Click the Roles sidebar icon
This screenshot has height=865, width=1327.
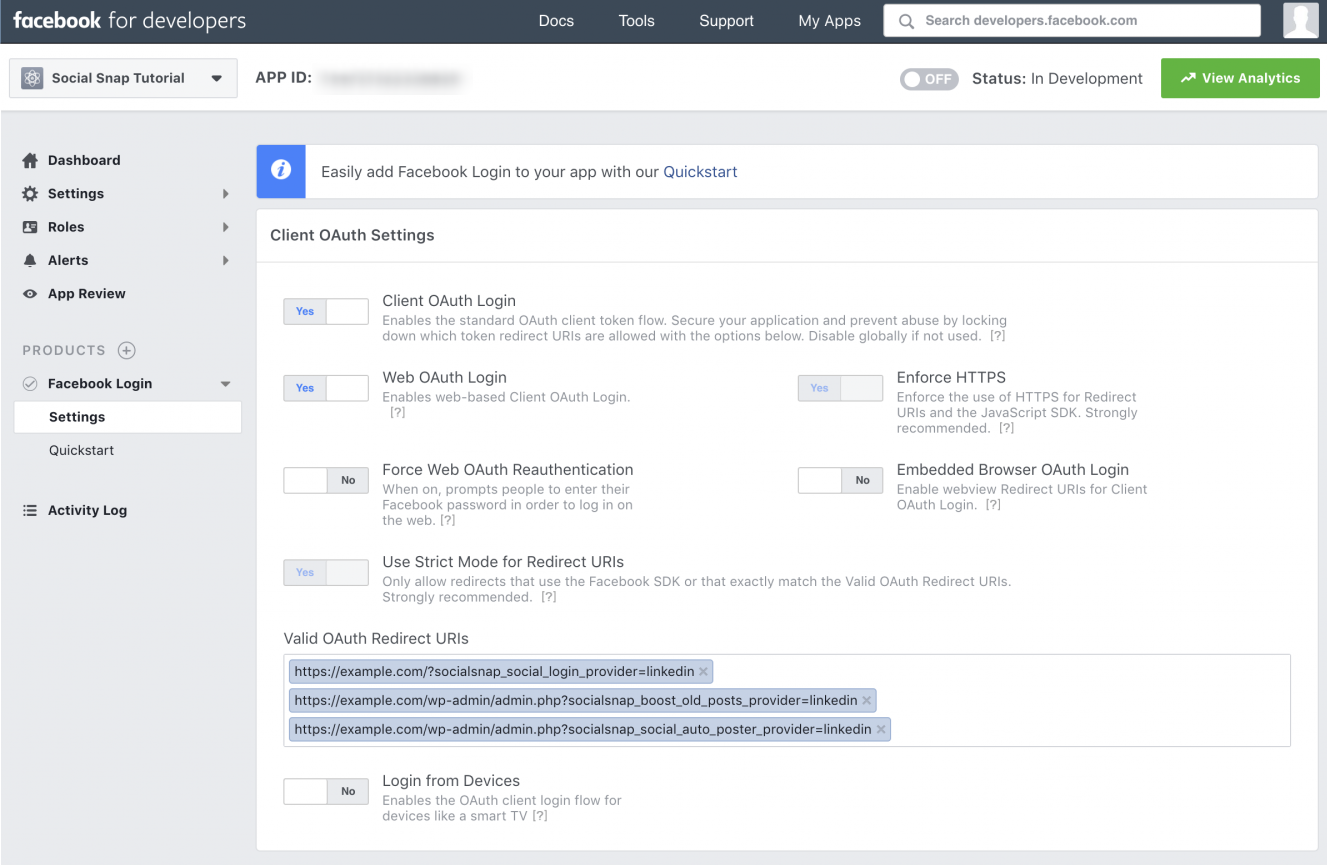coord(32,227)
